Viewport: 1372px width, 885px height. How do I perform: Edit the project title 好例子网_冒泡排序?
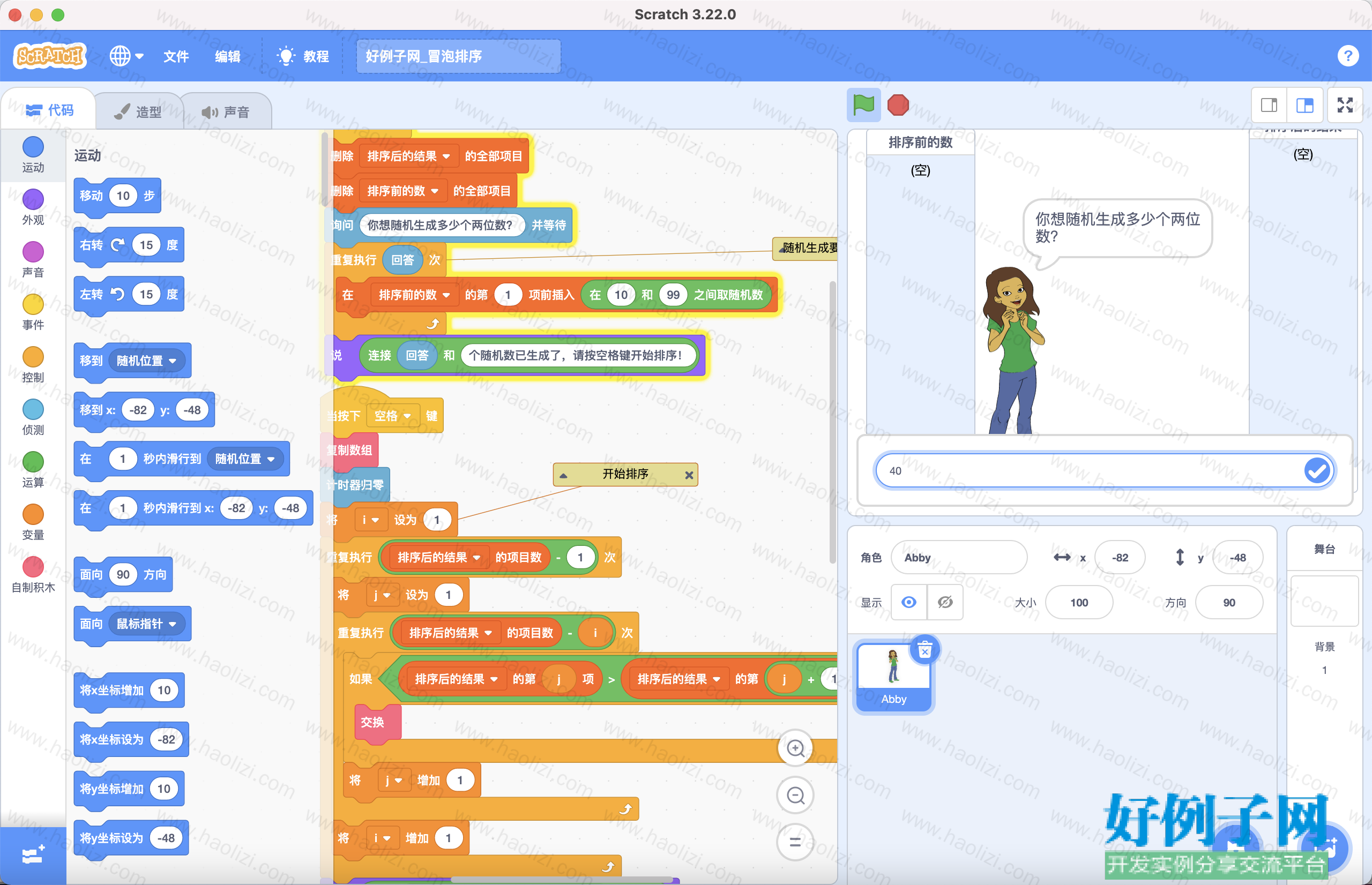(458, 56)
